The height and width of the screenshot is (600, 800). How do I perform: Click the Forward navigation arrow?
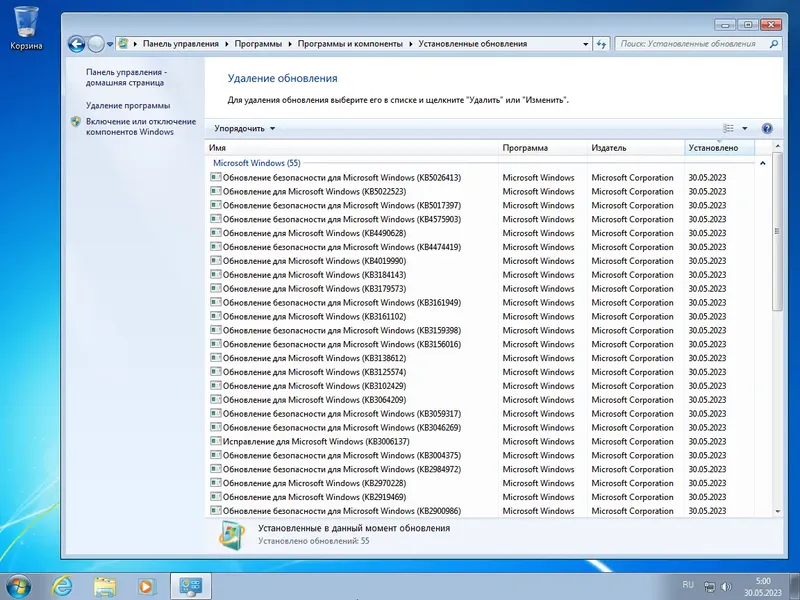tap(96, 43)
